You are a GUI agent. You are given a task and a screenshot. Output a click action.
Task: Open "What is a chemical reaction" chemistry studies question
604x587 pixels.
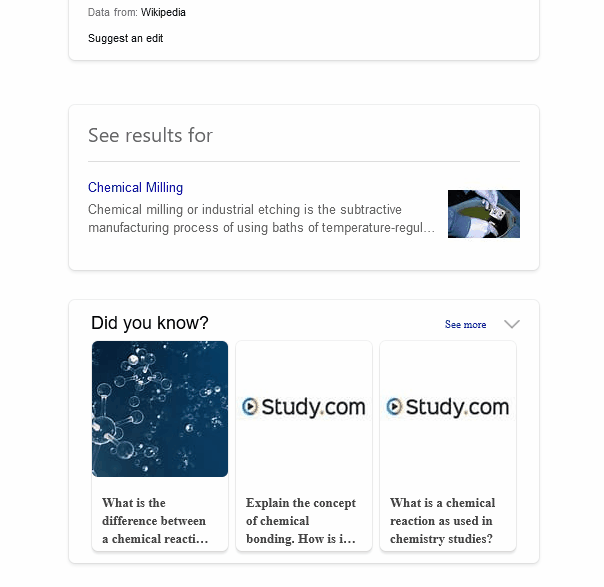442,521
